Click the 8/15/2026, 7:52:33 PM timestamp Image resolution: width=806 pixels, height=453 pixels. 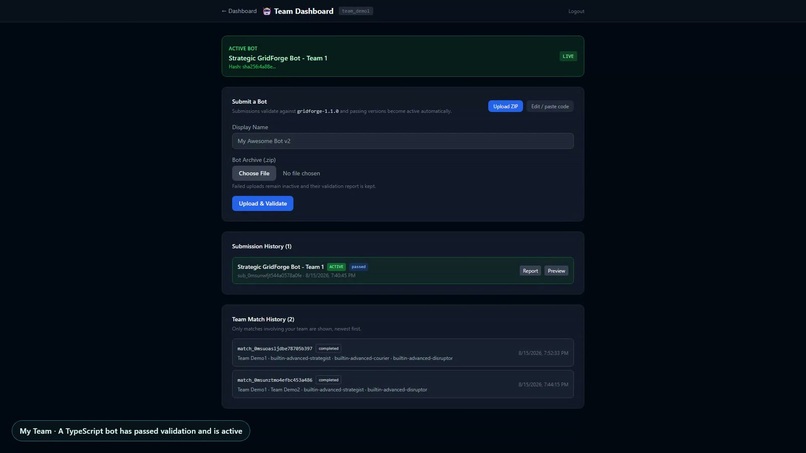coord(543,353)
